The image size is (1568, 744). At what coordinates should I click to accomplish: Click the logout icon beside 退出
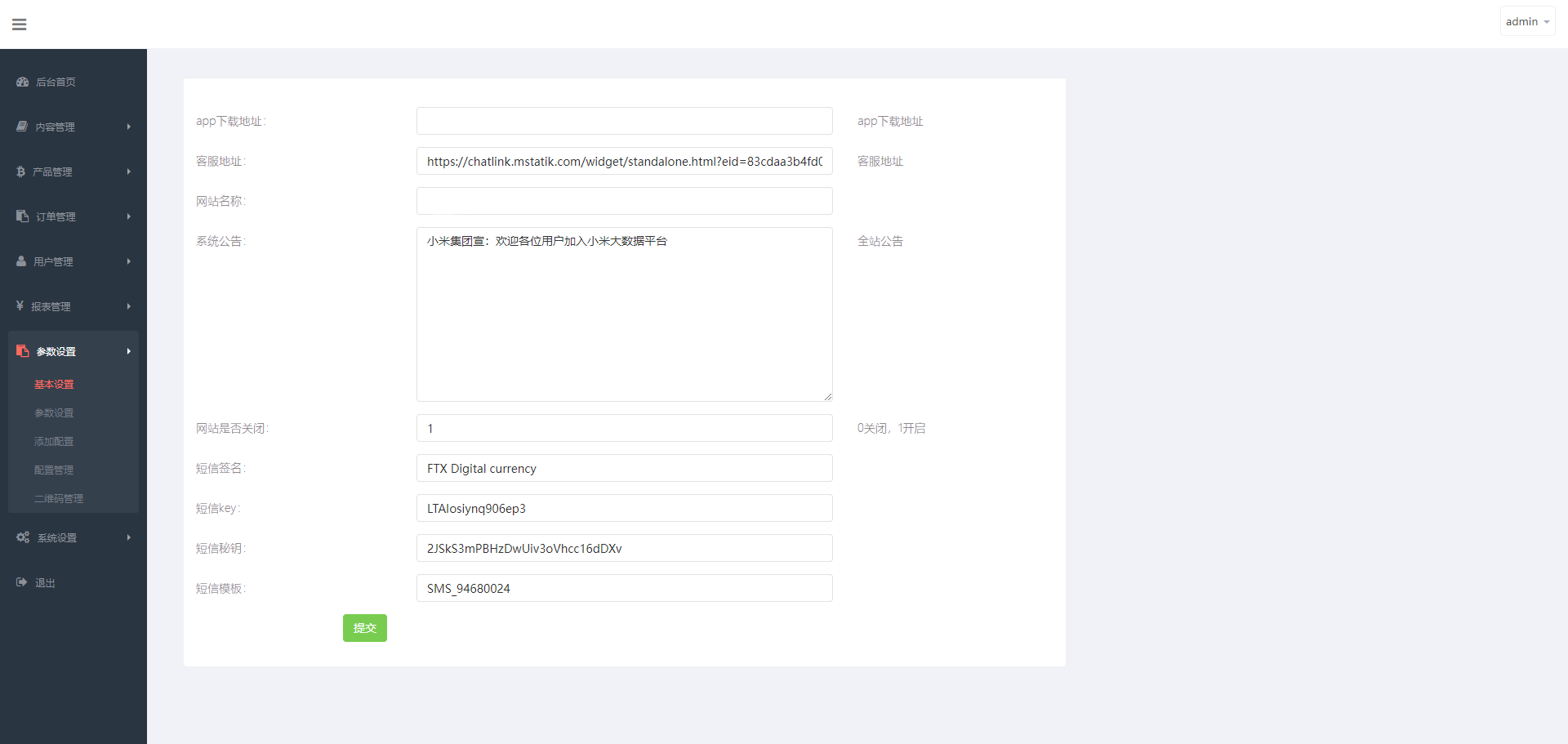pos(22,582)
